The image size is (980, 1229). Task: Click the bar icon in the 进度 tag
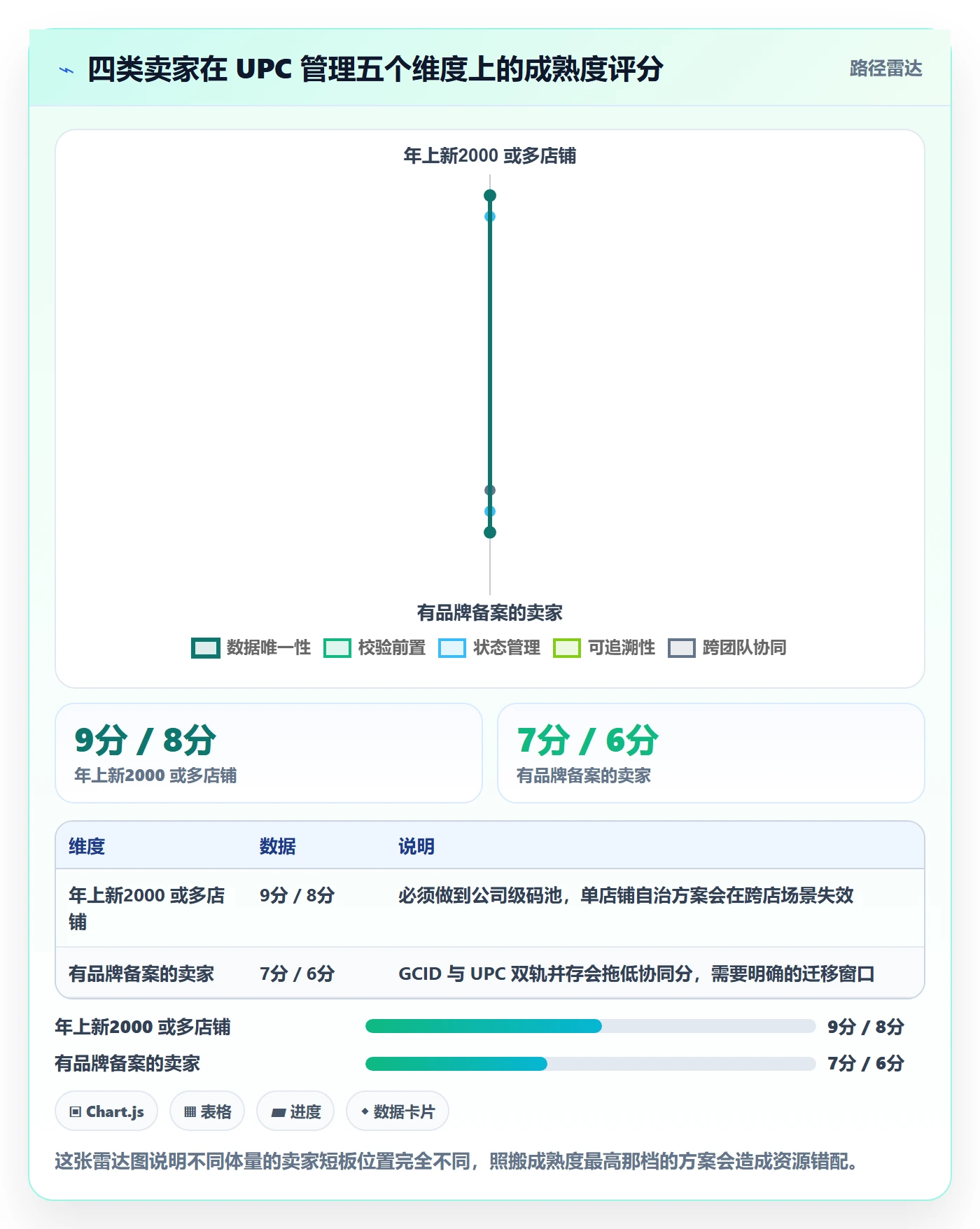point(278,1113)
